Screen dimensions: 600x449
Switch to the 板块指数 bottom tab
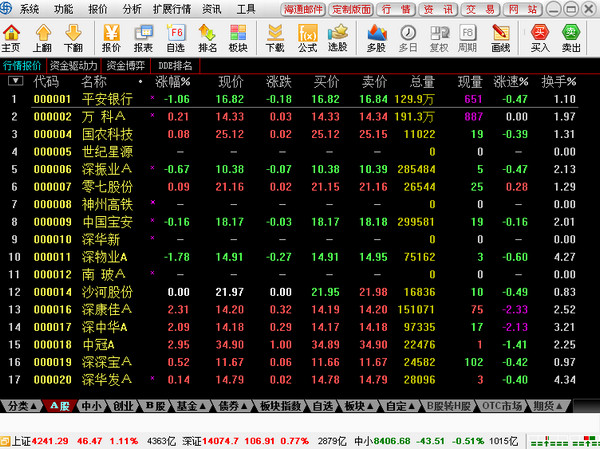281,406
